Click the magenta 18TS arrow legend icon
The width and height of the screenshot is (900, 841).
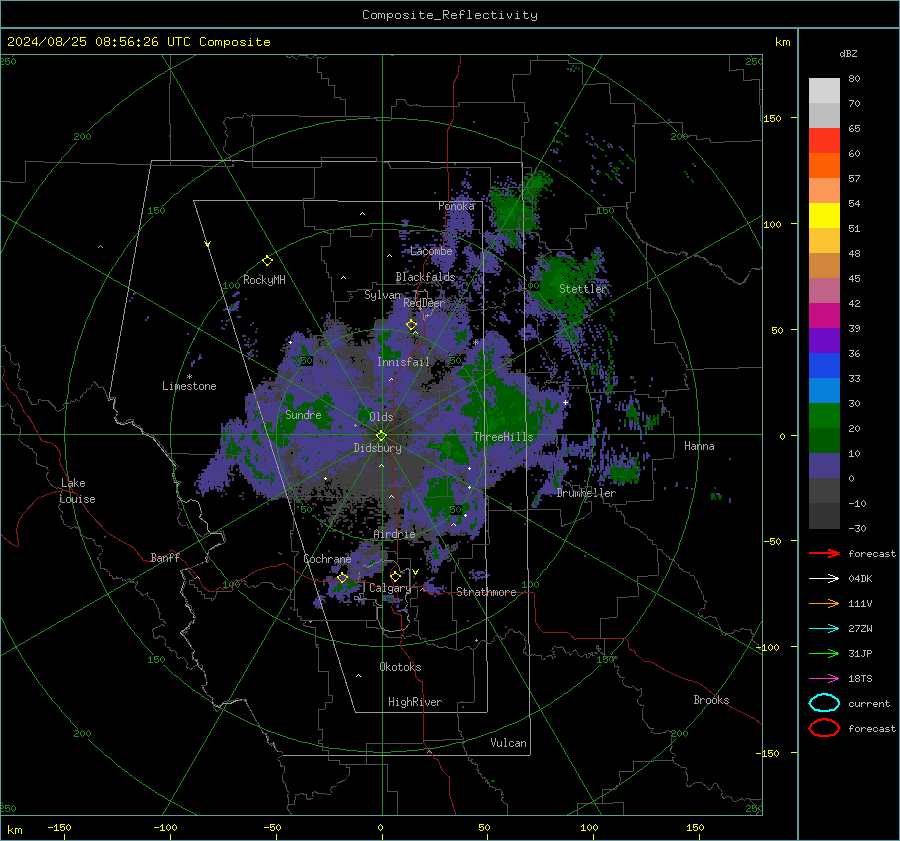(824, 679)
